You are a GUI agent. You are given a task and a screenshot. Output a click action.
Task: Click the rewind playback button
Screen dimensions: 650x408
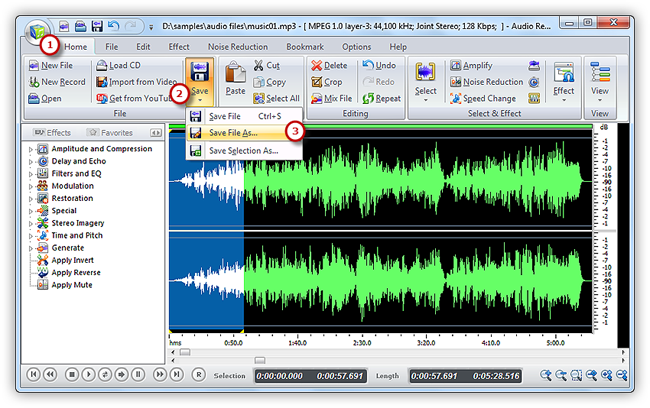coord(50,375)
